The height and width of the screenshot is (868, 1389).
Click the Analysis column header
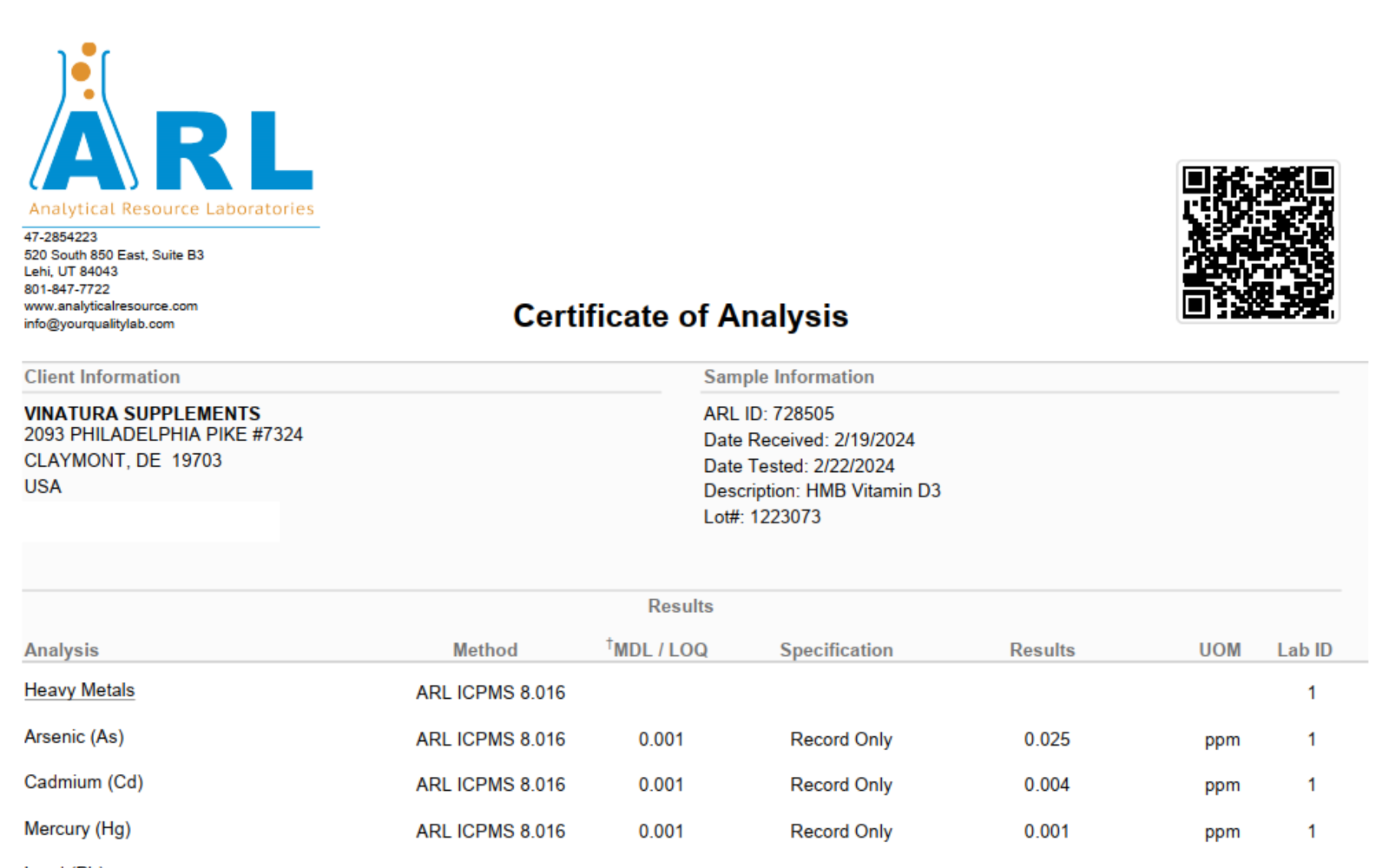tap(62, 650)
